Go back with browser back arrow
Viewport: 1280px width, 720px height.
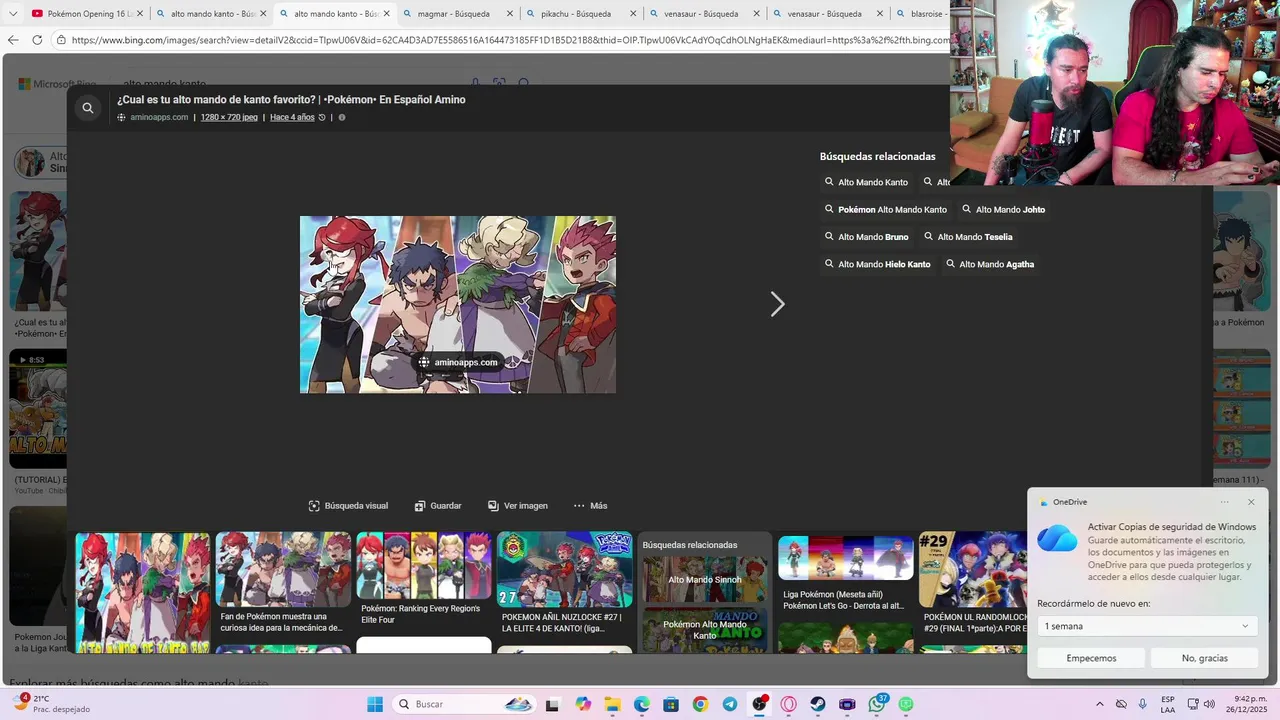tap(13, 40)
